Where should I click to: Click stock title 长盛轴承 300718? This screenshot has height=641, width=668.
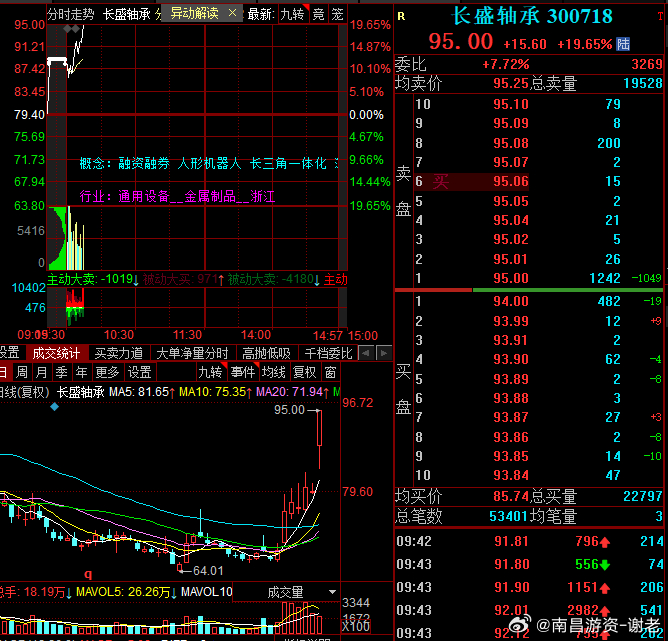point(532,16)
